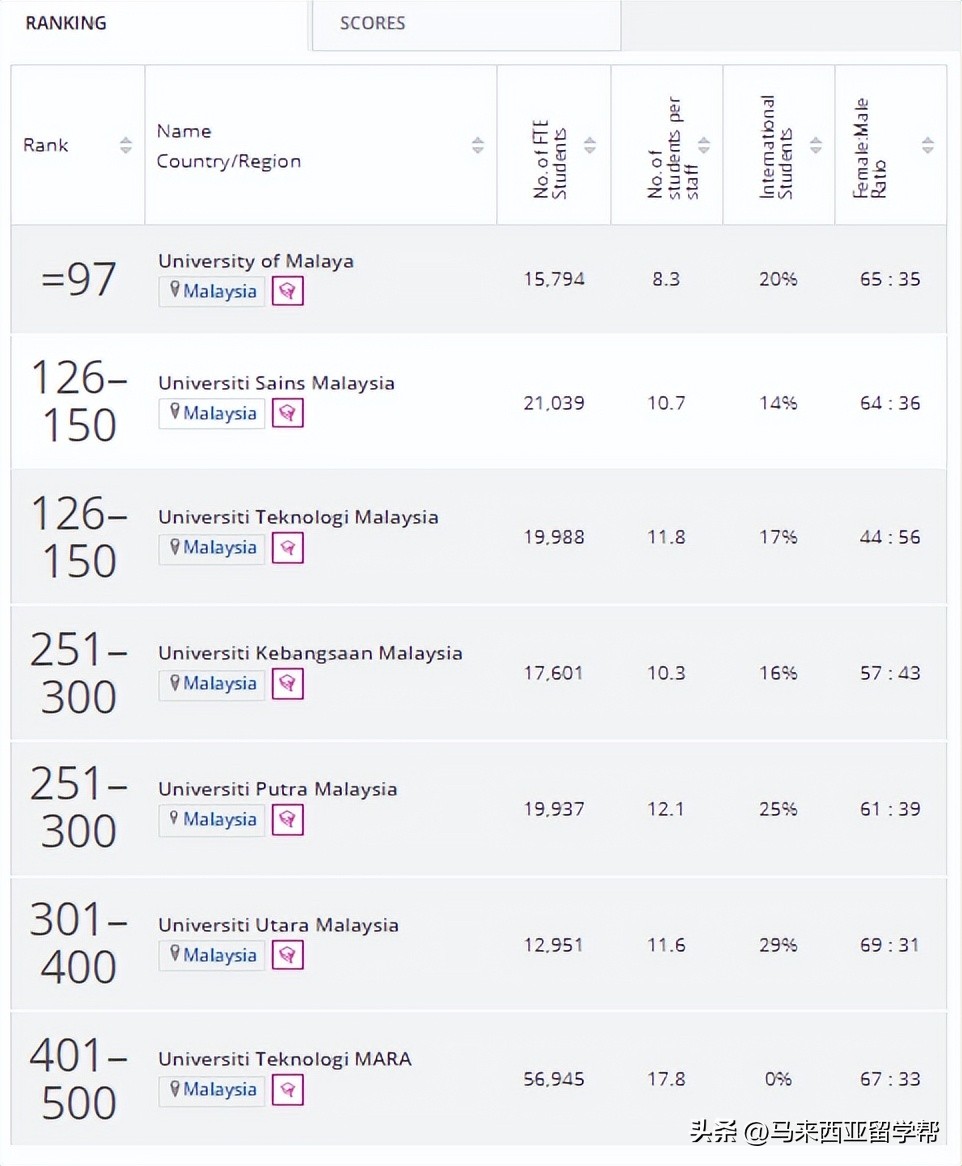The height and width of the screenshot is (1166, 962).
Task: Click the purple badge icon for Universiti Teknologi MARA
Action: 288,1090
